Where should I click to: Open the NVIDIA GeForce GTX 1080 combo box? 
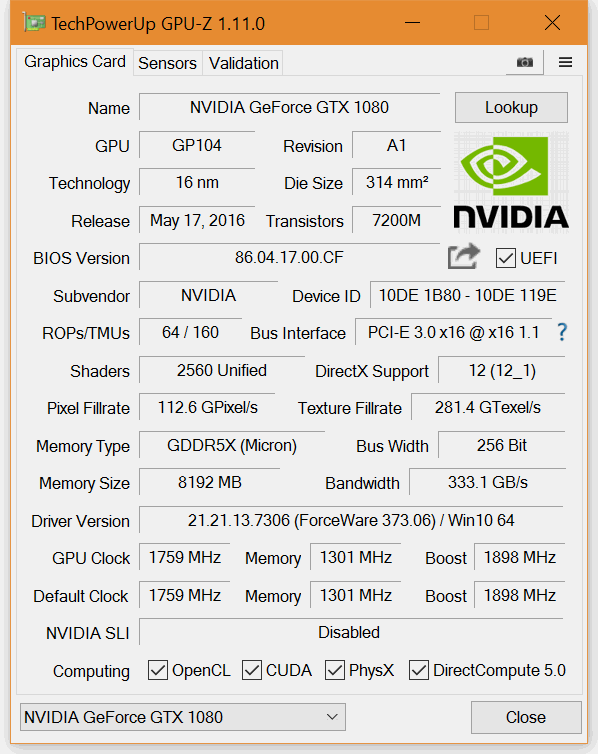pos(183,717)
